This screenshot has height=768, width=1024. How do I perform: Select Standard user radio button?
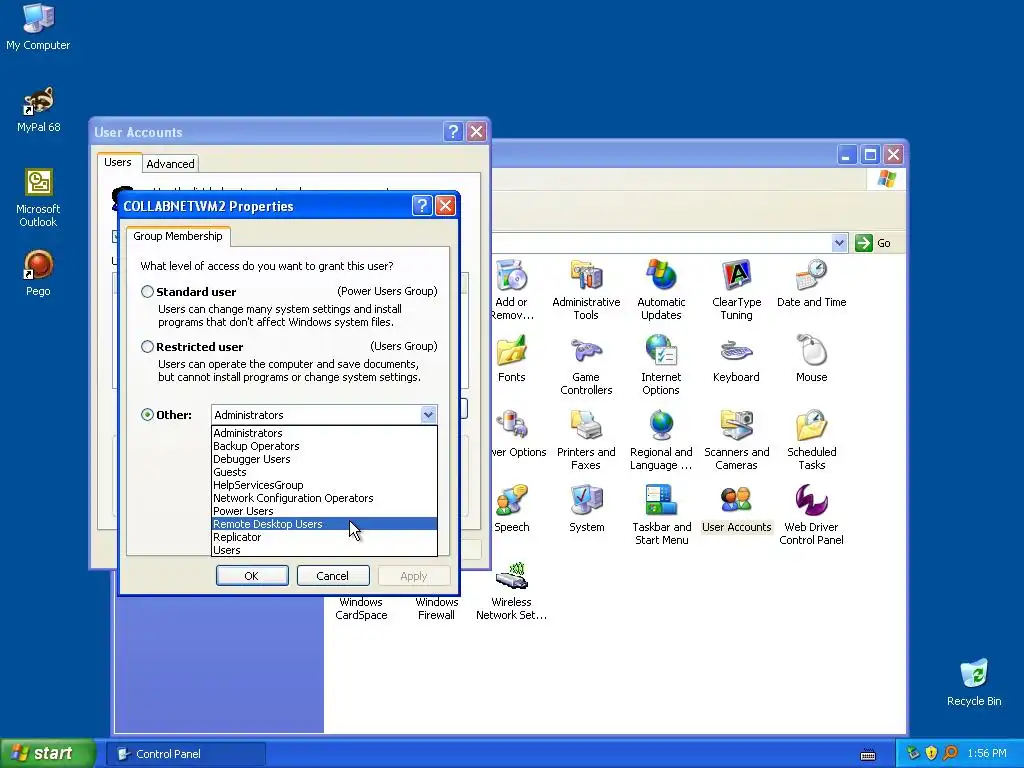(148, 292)
